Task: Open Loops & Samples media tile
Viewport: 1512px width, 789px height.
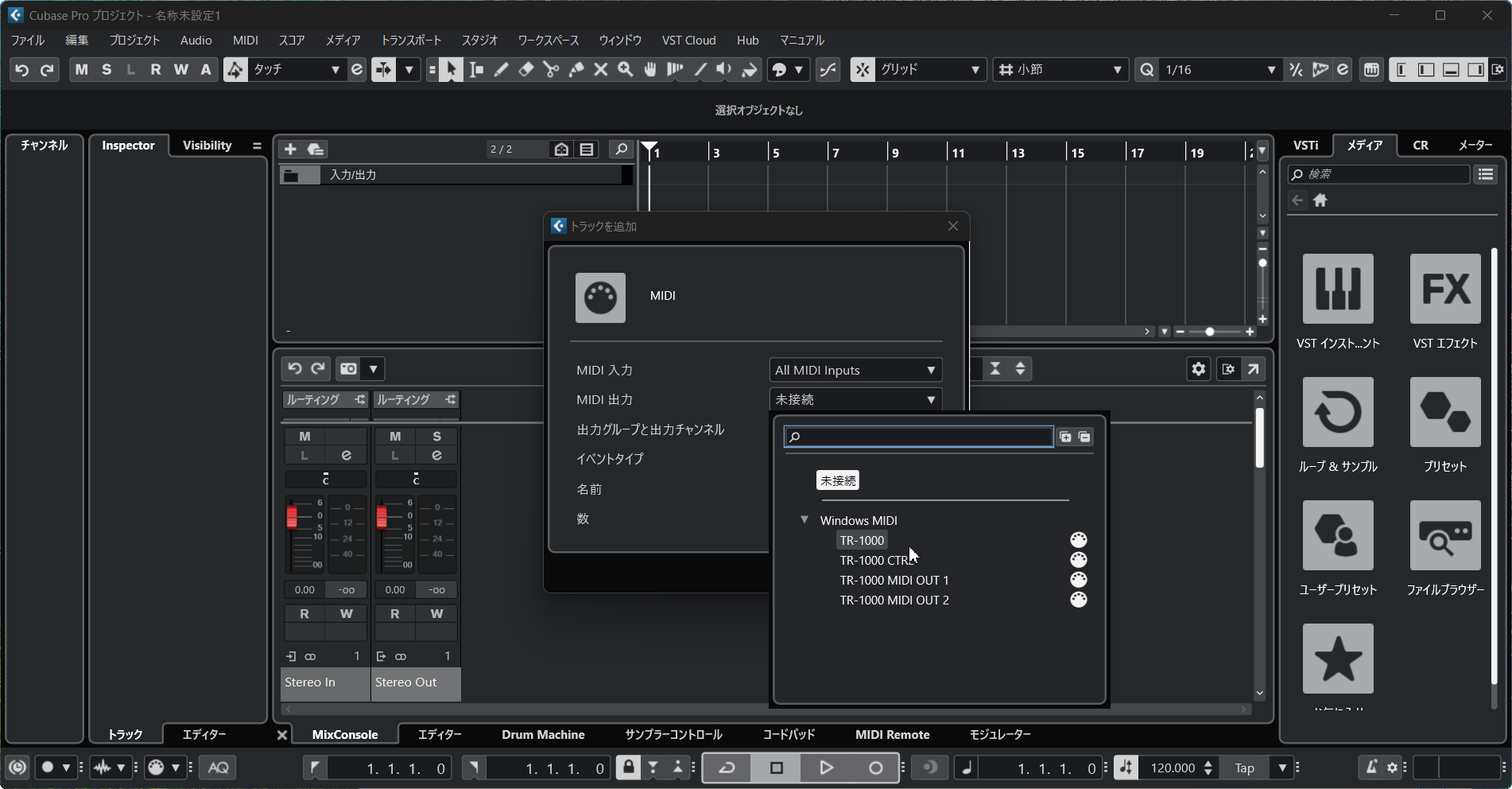Action: pos(1337,412)
